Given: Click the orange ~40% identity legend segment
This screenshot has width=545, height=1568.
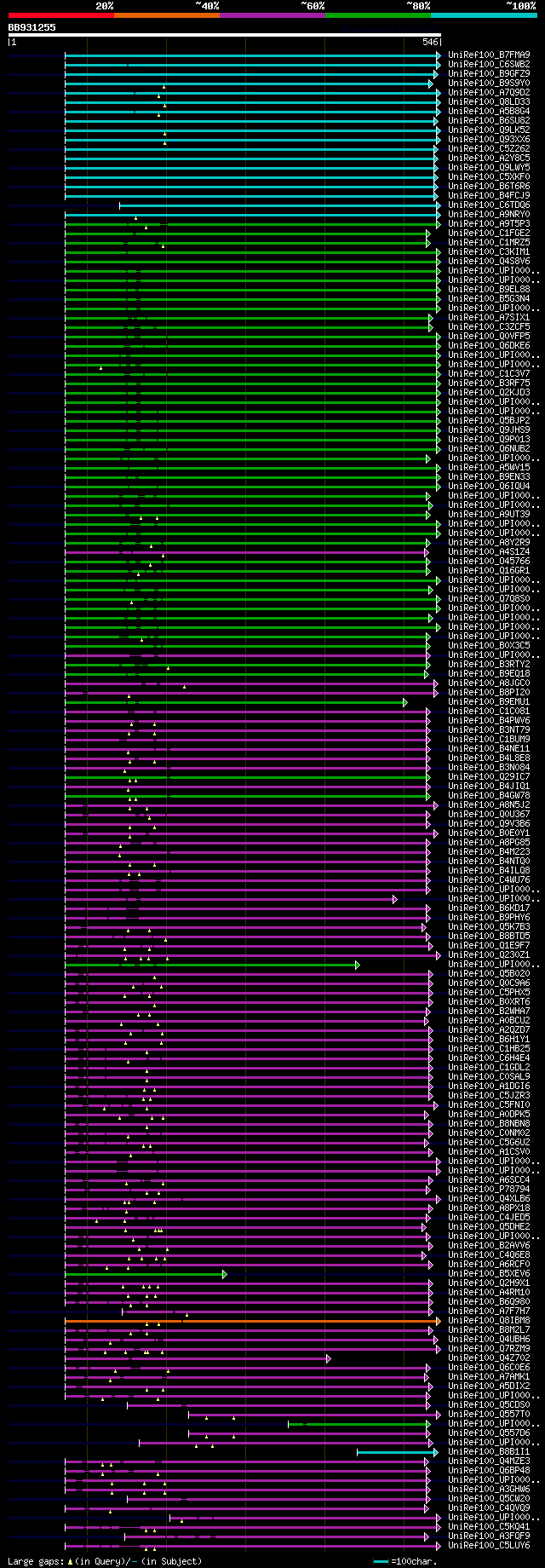Looking at the screenshot, I should (167, 15).
